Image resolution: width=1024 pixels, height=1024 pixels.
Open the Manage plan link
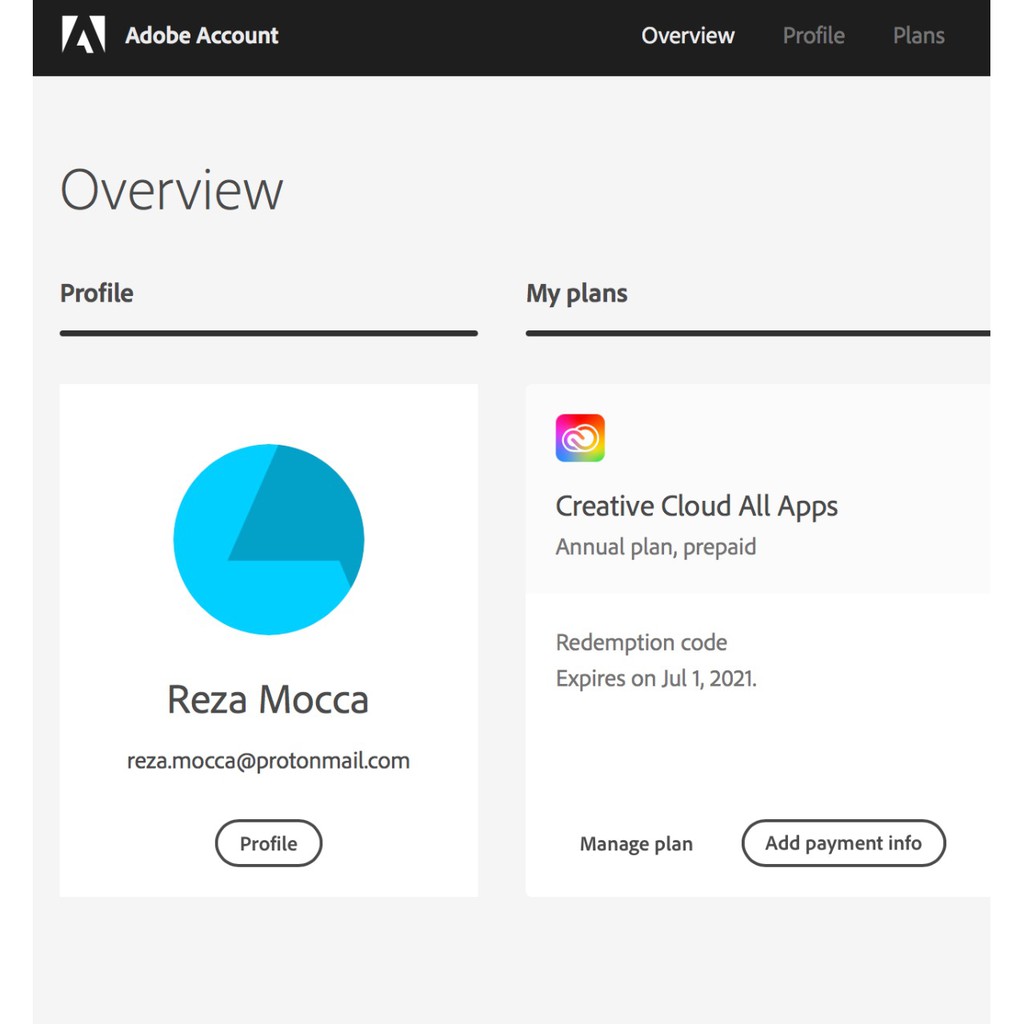pyautogui.click(x=636, y=844)
